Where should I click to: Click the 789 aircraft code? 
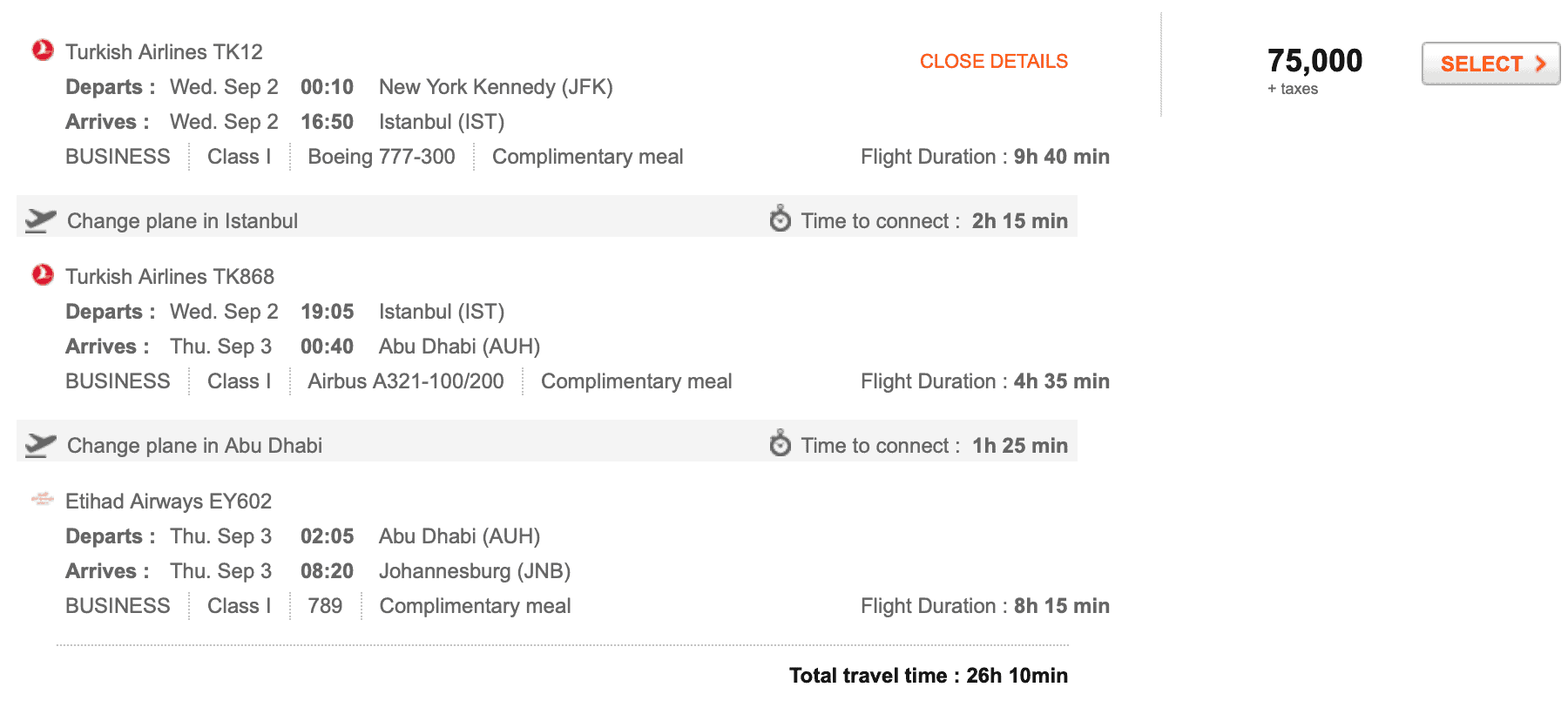[325, 606]
